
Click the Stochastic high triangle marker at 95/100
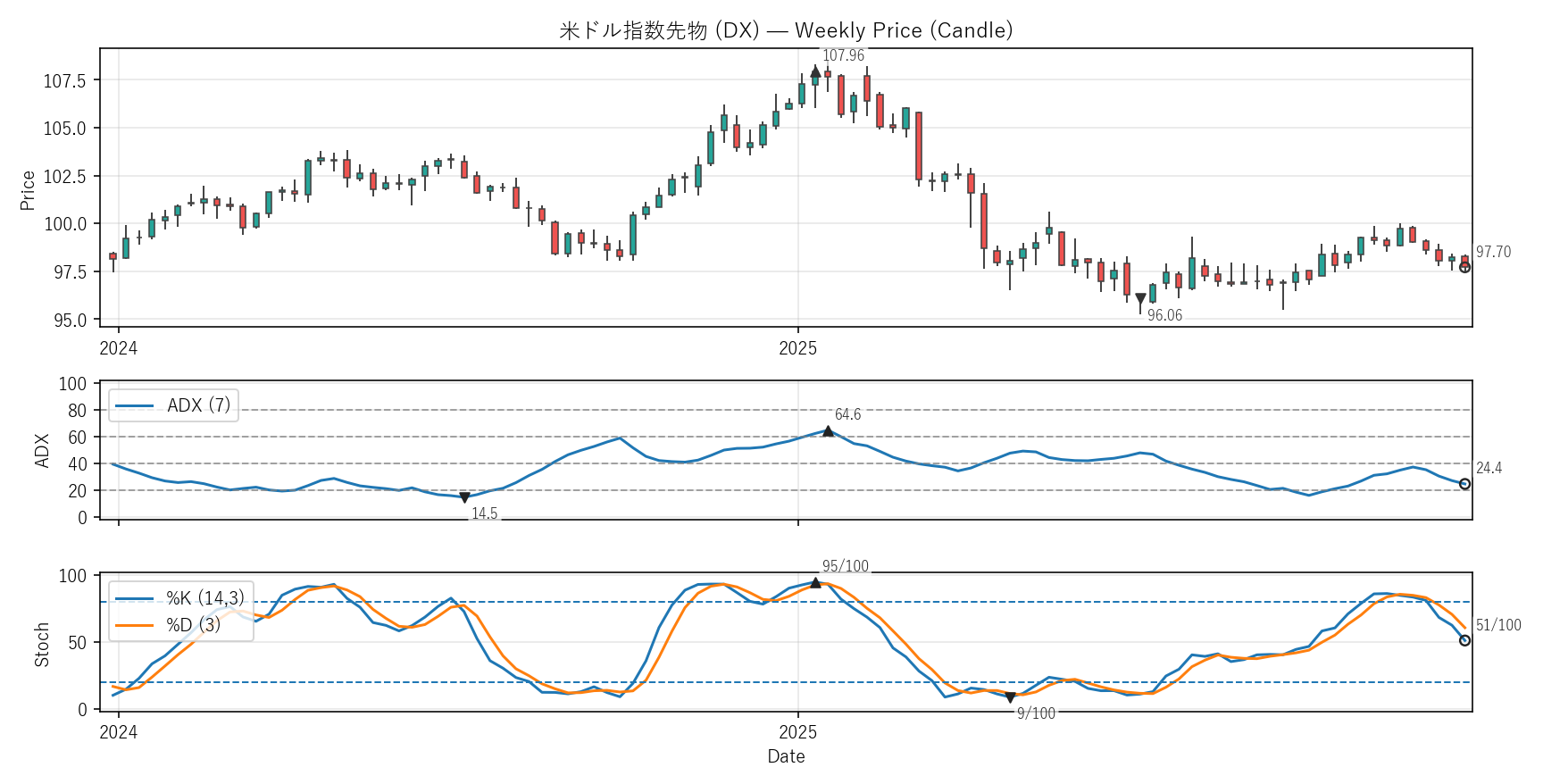click(815, 582)
